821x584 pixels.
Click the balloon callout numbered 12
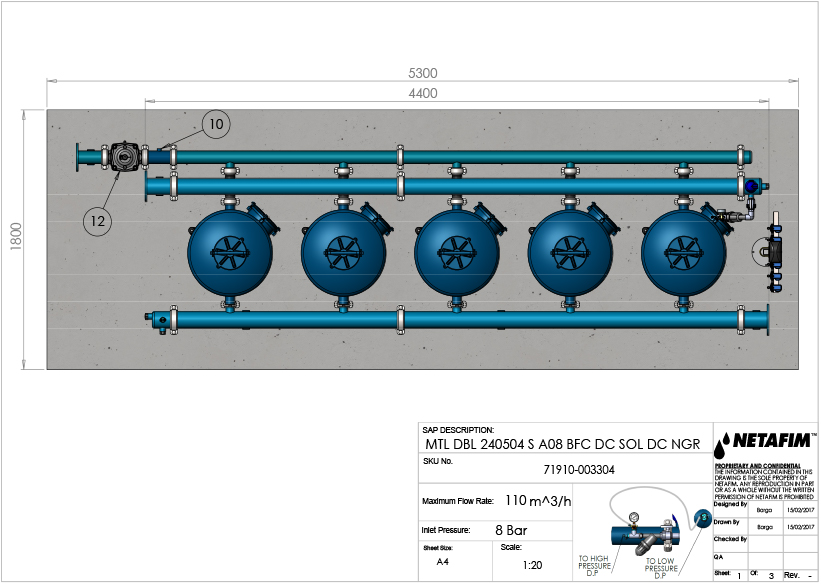pos(96,221)
